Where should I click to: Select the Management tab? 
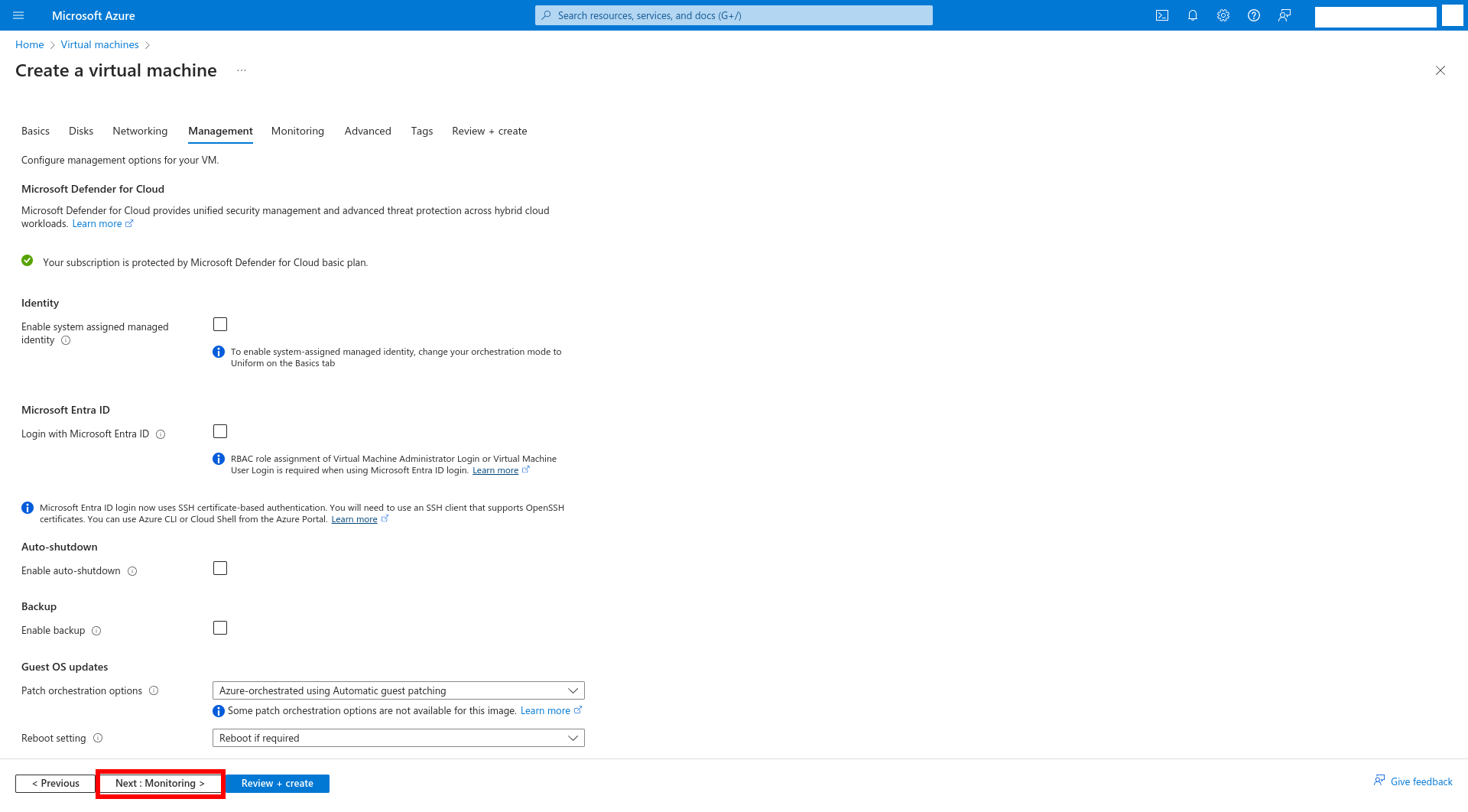tap(220, 131)
